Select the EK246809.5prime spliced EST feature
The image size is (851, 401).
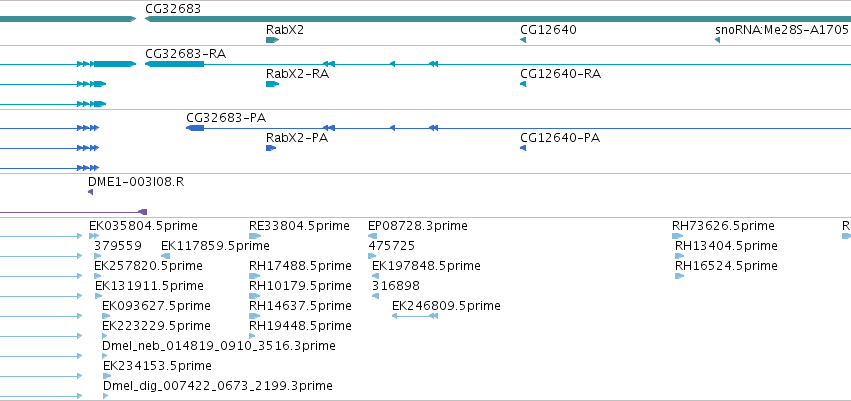[415, 316]
